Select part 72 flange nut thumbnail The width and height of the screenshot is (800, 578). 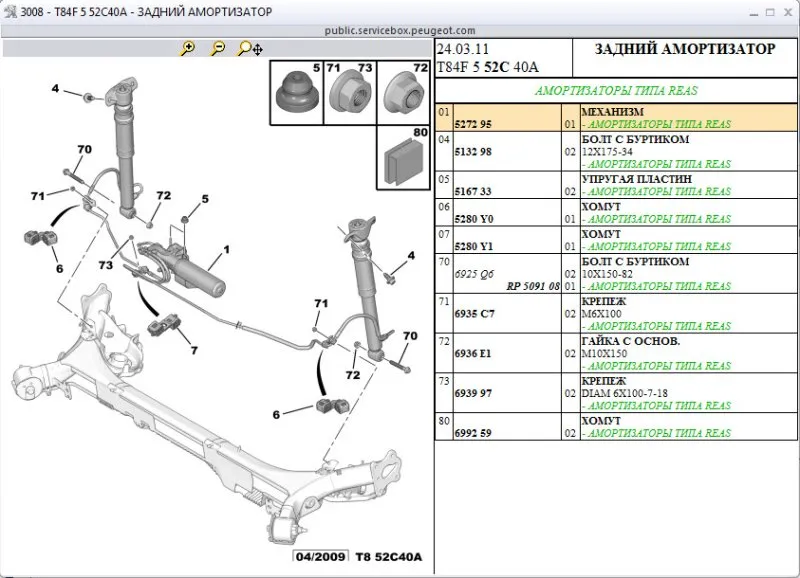403,93
